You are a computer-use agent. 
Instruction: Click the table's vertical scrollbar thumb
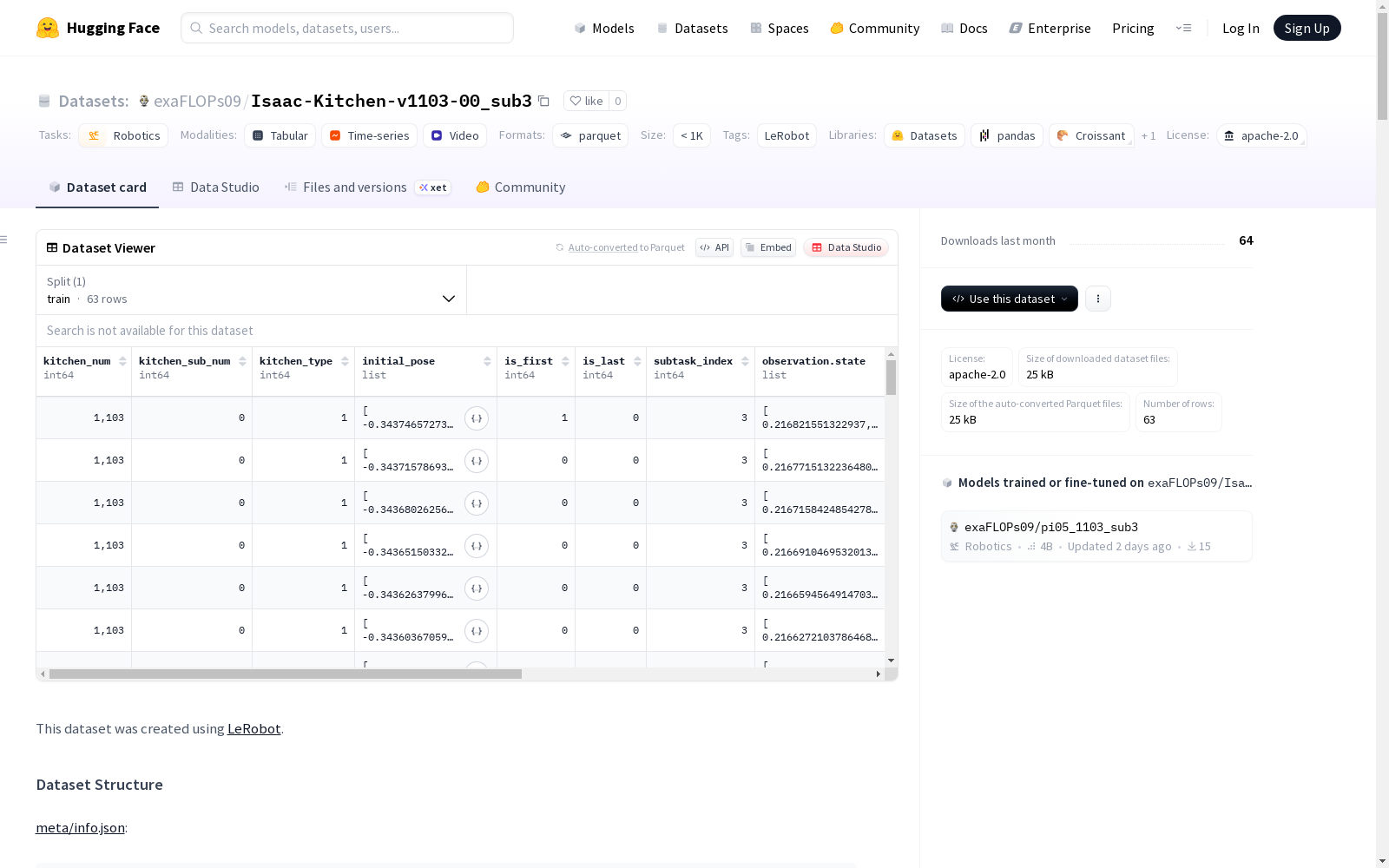click(891, 378)
